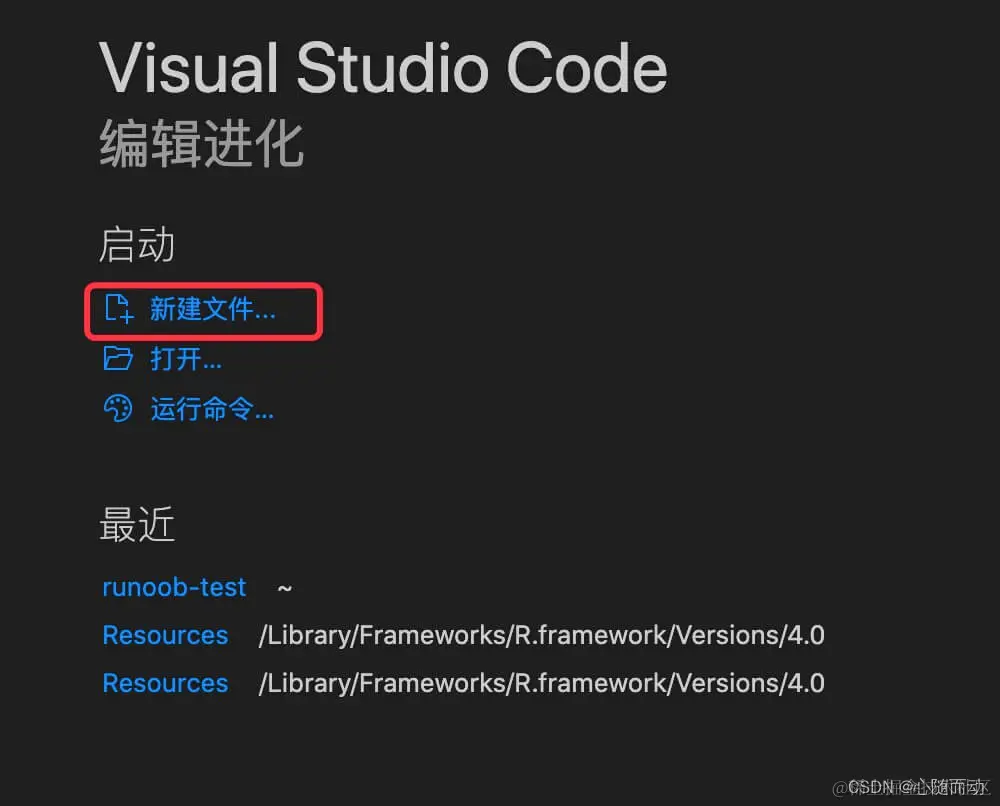This screenshot has width=1000, height=806.
Task: Click the ~ path next to runoob-test
Action: click(x=283, y=587)
